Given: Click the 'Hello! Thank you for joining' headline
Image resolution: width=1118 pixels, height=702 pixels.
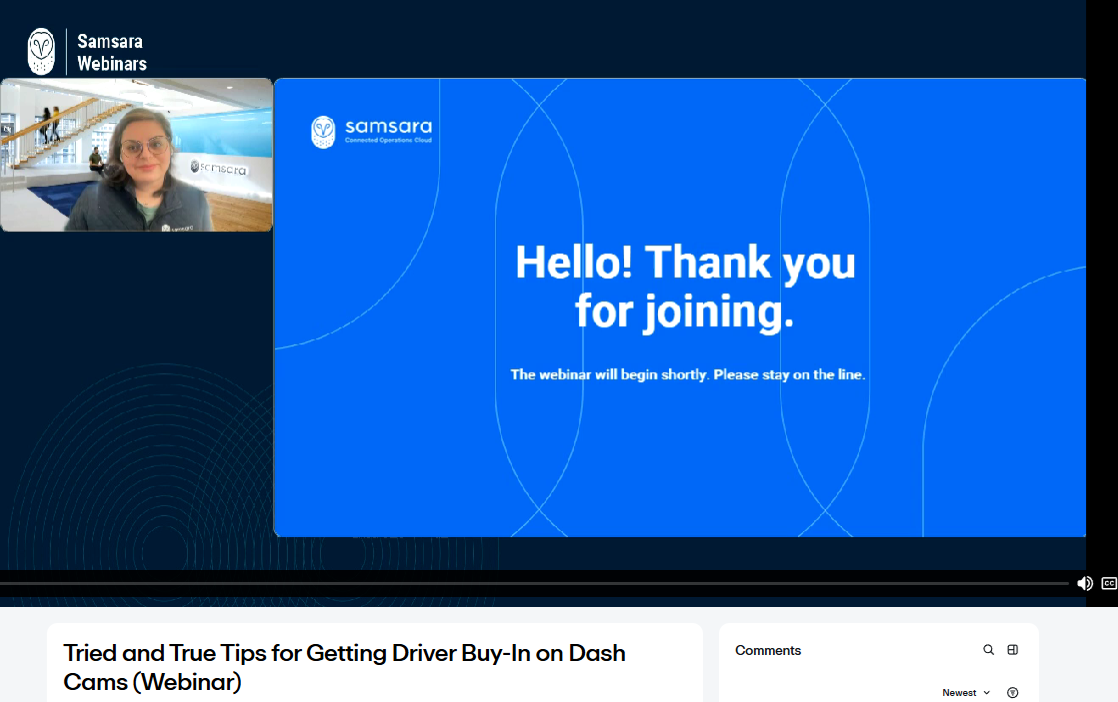Looking at the screenshot, I should point(685,287).
